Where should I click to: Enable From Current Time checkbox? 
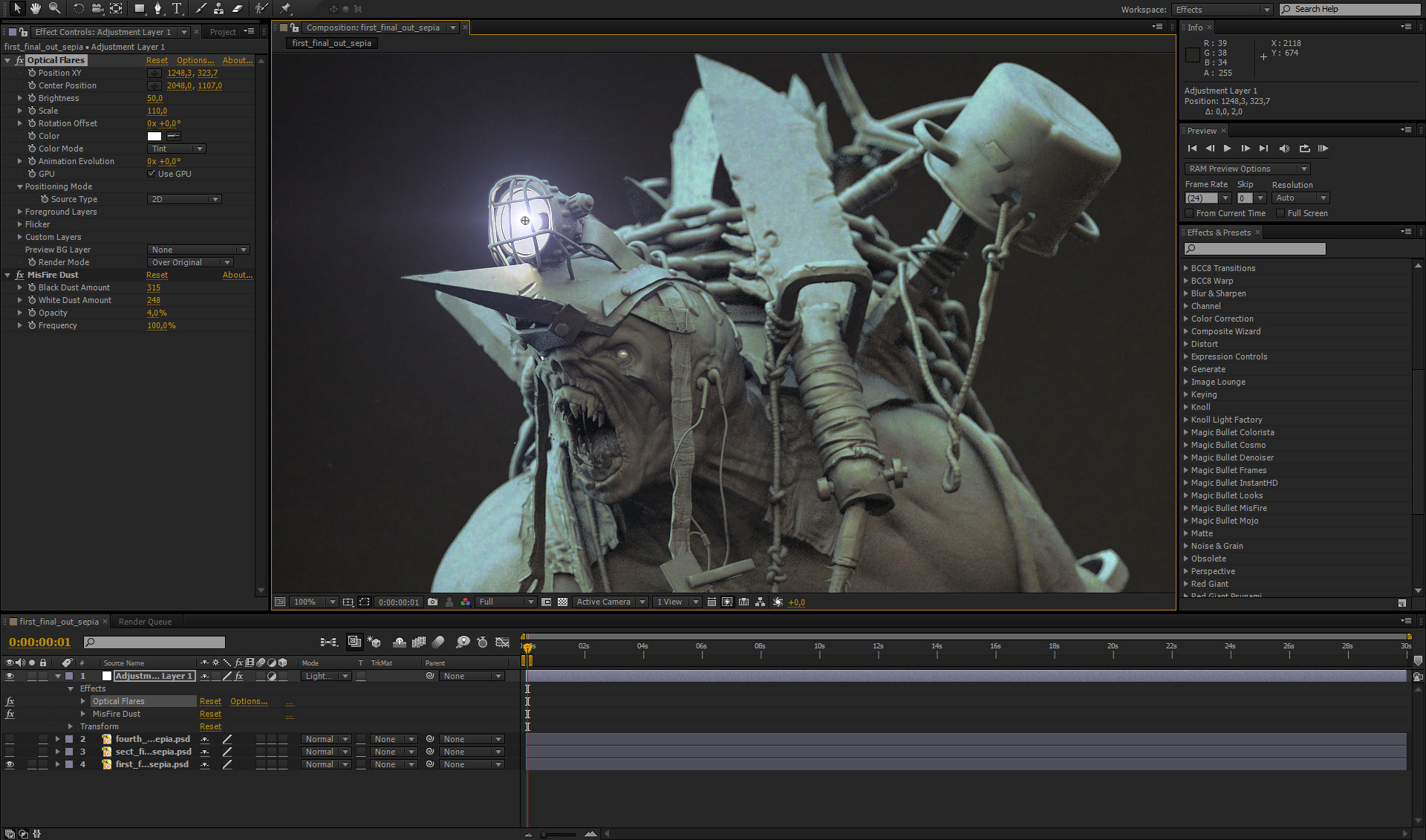(1189, 213)
